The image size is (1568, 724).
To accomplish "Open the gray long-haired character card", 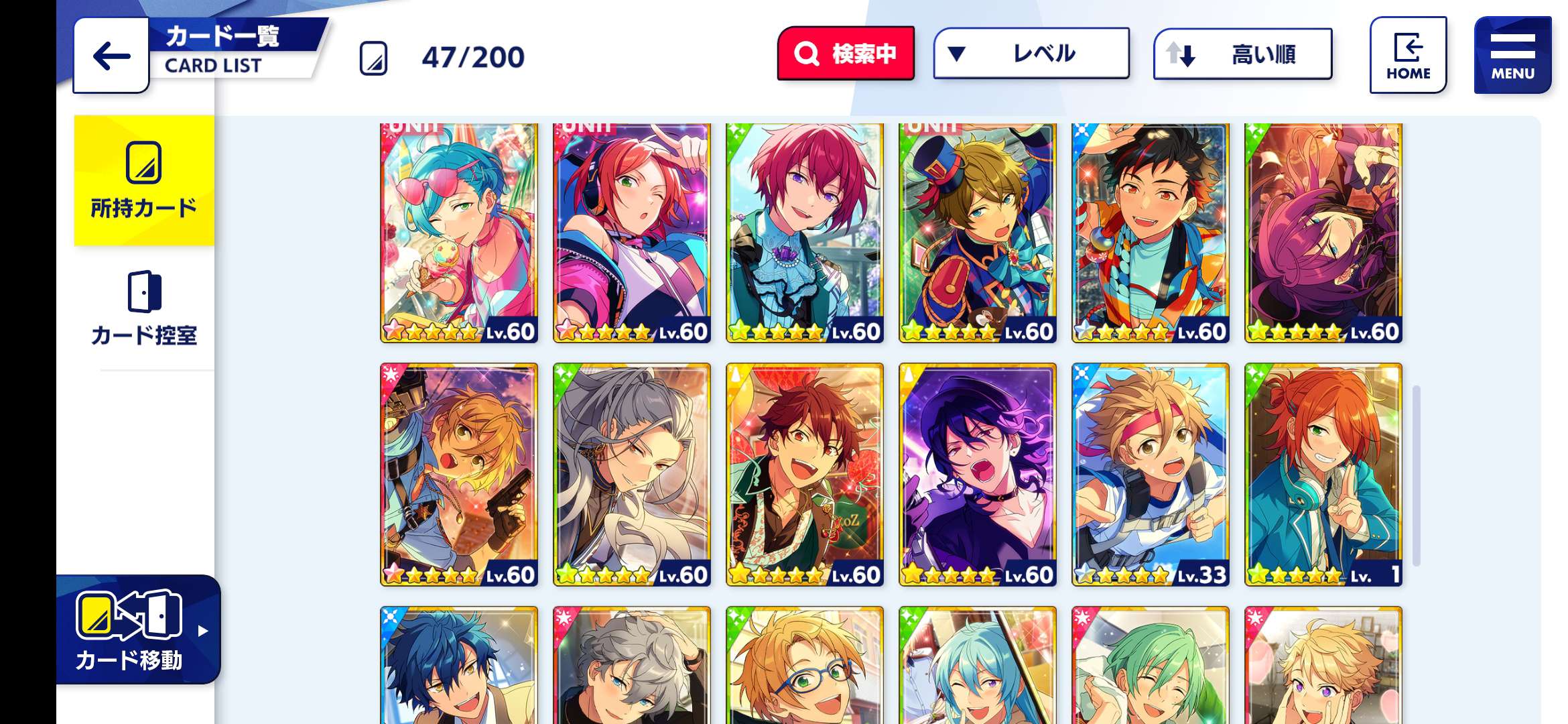I will [632, 475].
